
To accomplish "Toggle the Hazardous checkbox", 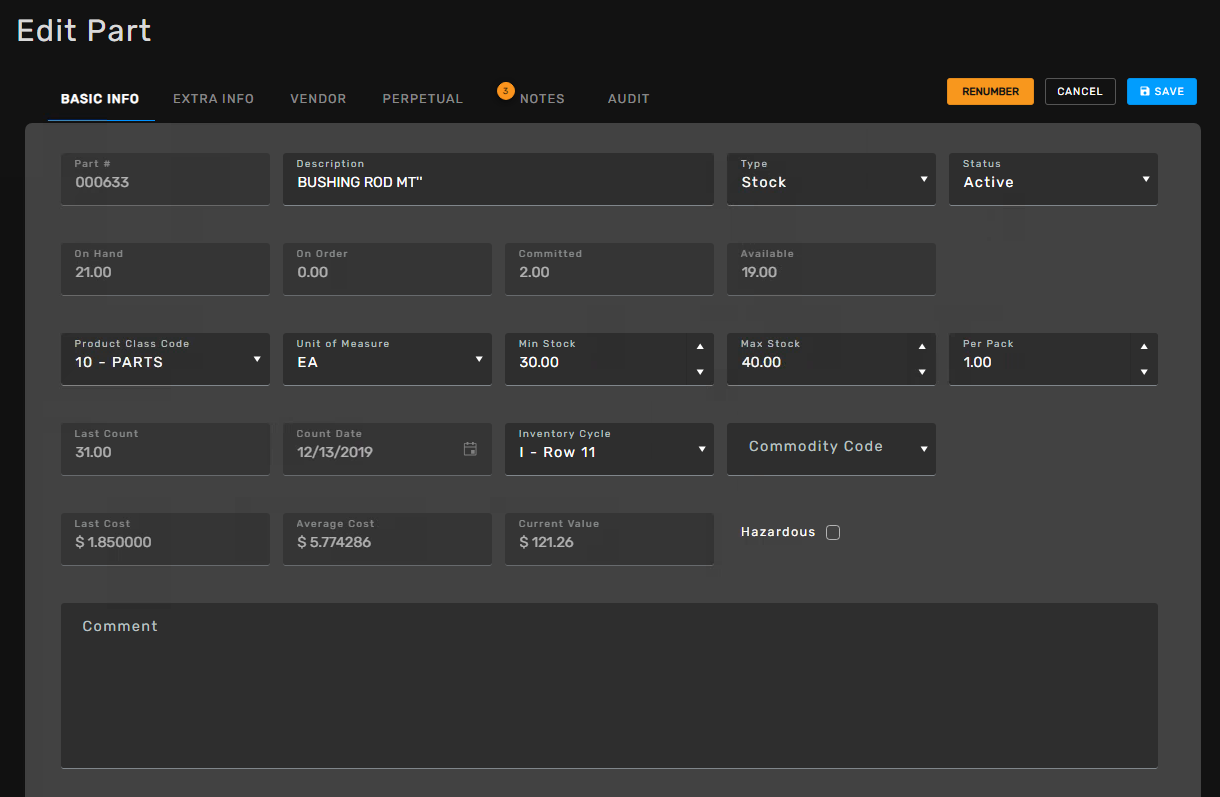I will 833,533.
